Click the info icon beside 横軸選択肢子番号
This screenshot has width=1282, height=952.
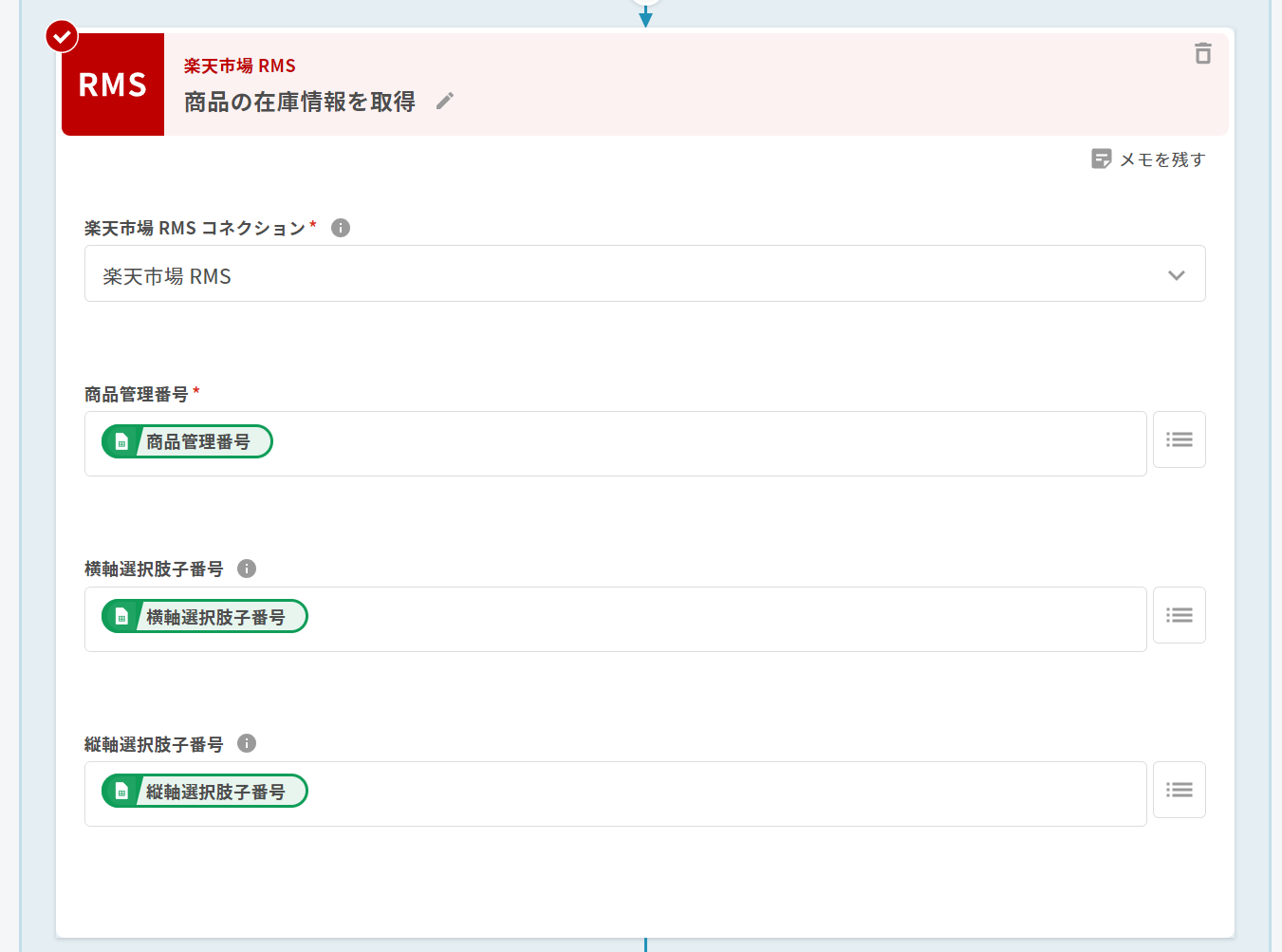pyautogui.click(x=247, y=569)
